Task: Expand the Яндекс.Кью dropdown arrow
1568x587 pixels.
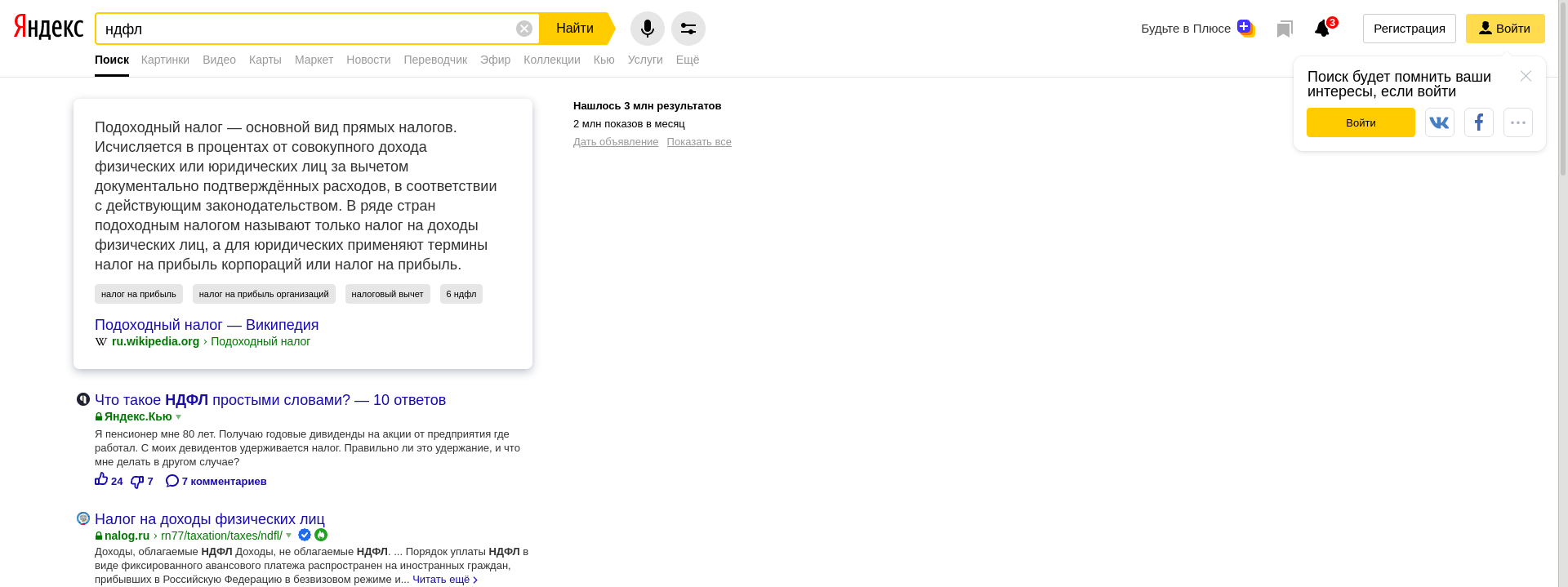Action: (x=179, y=417)
